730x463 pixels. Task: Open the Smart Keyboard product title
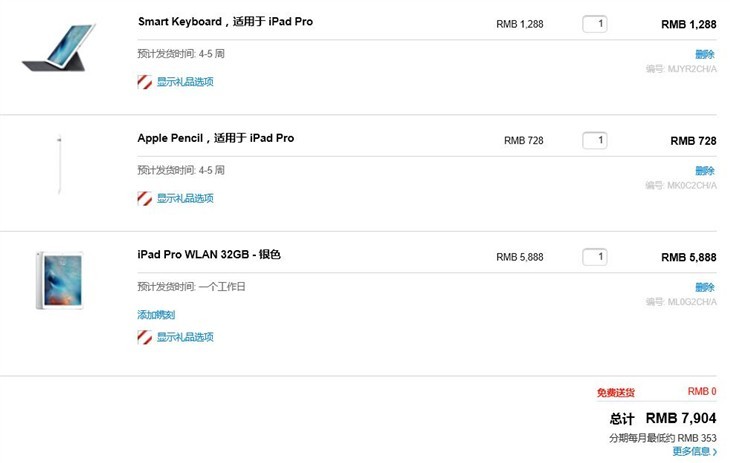point(225,21)
